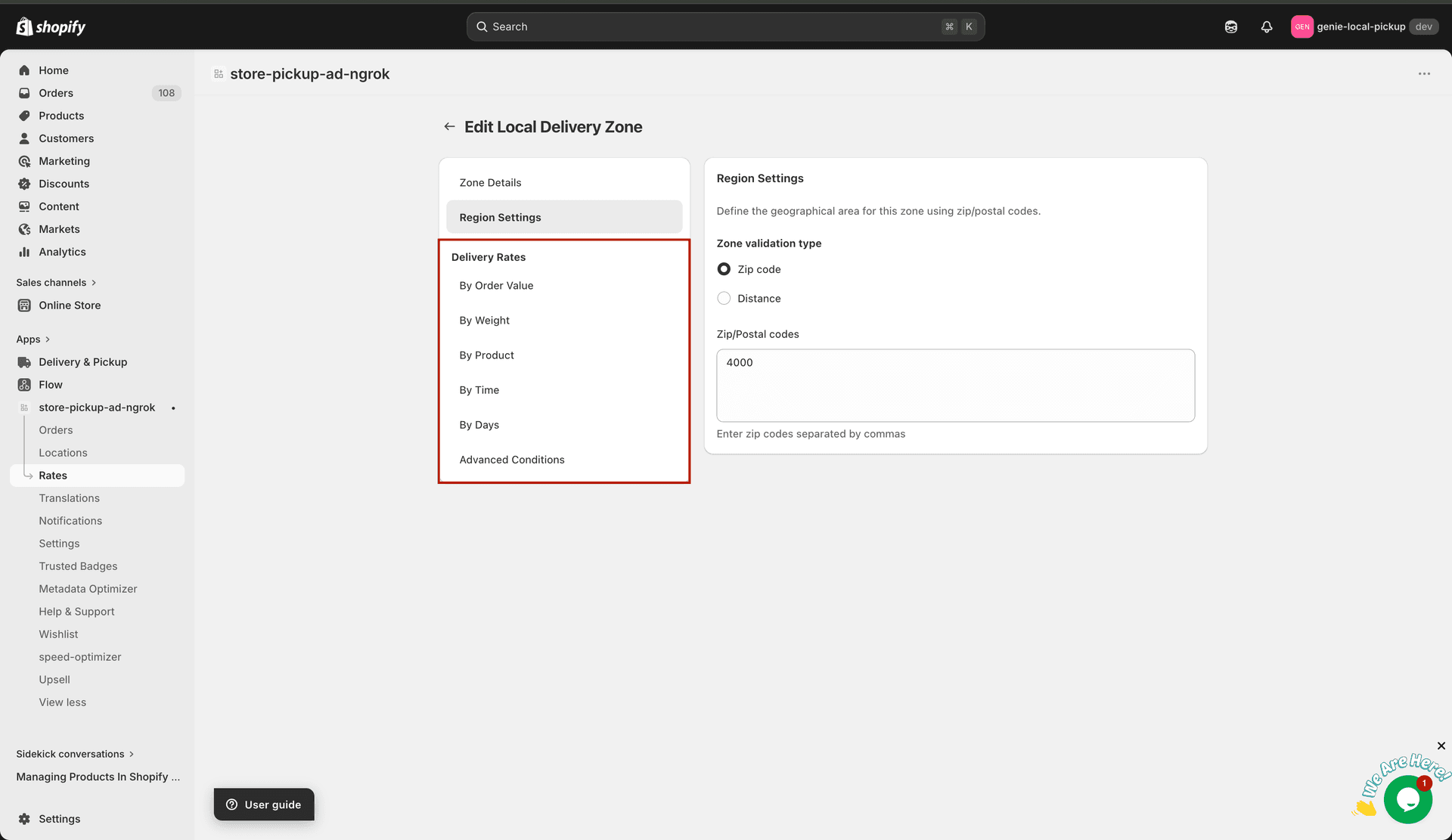
Task: Click the Flow app icon
Action: click(24, 385)
